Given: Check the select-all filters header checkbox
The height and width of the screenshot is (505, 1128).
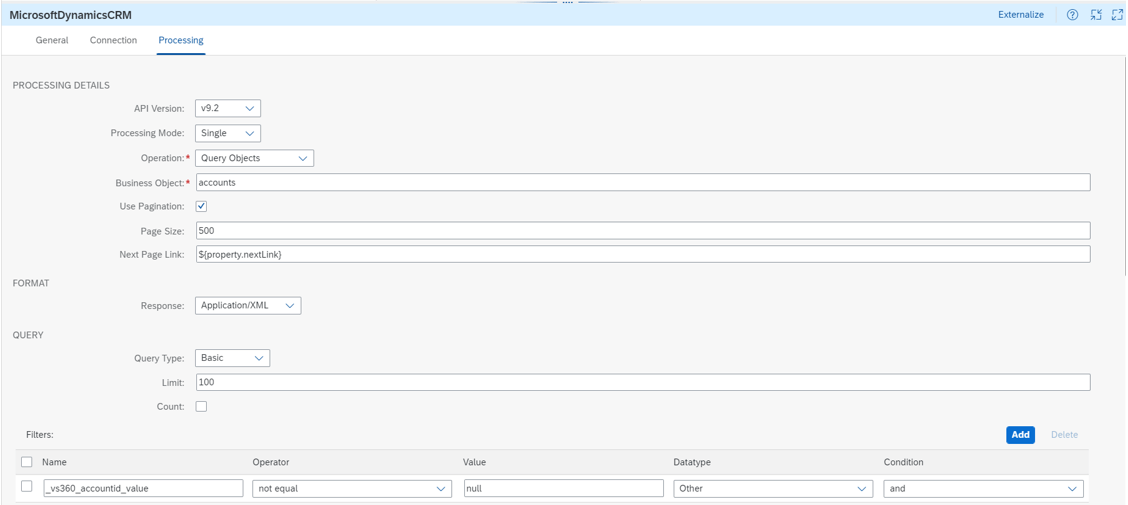Looking at the screenshot, I should tap(27, 462).
